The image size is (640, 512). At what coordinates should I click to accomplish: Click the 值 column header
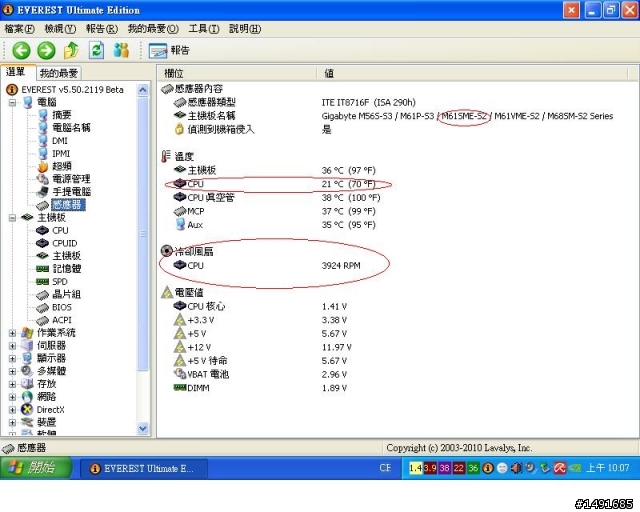(x=472, y=73)
